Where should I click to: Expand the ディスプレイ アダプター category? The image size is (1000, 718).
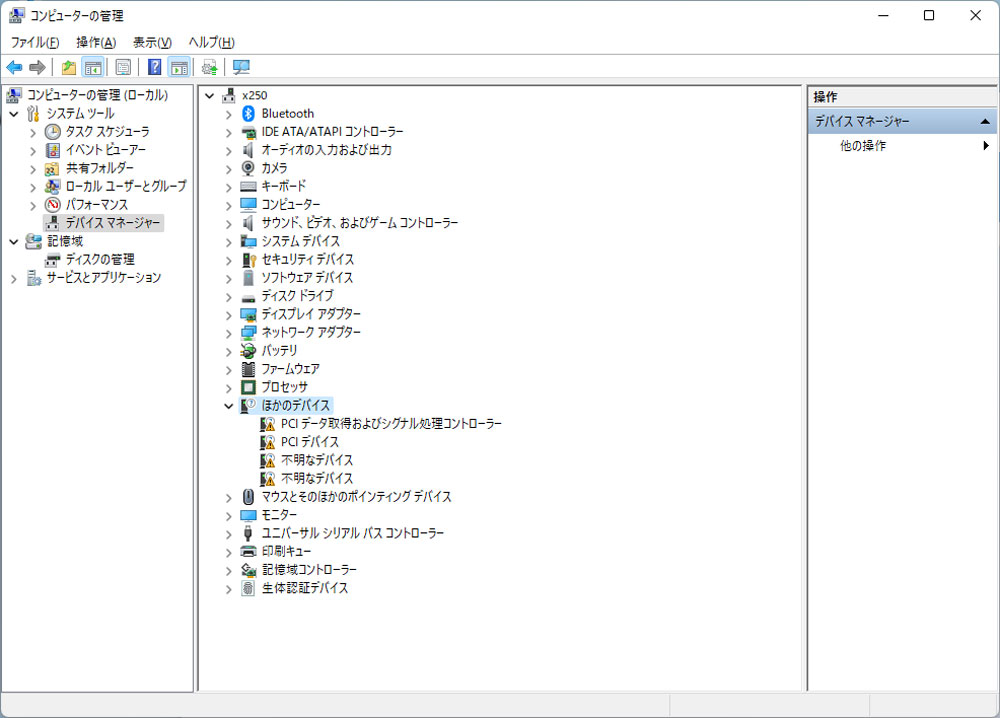228,315
